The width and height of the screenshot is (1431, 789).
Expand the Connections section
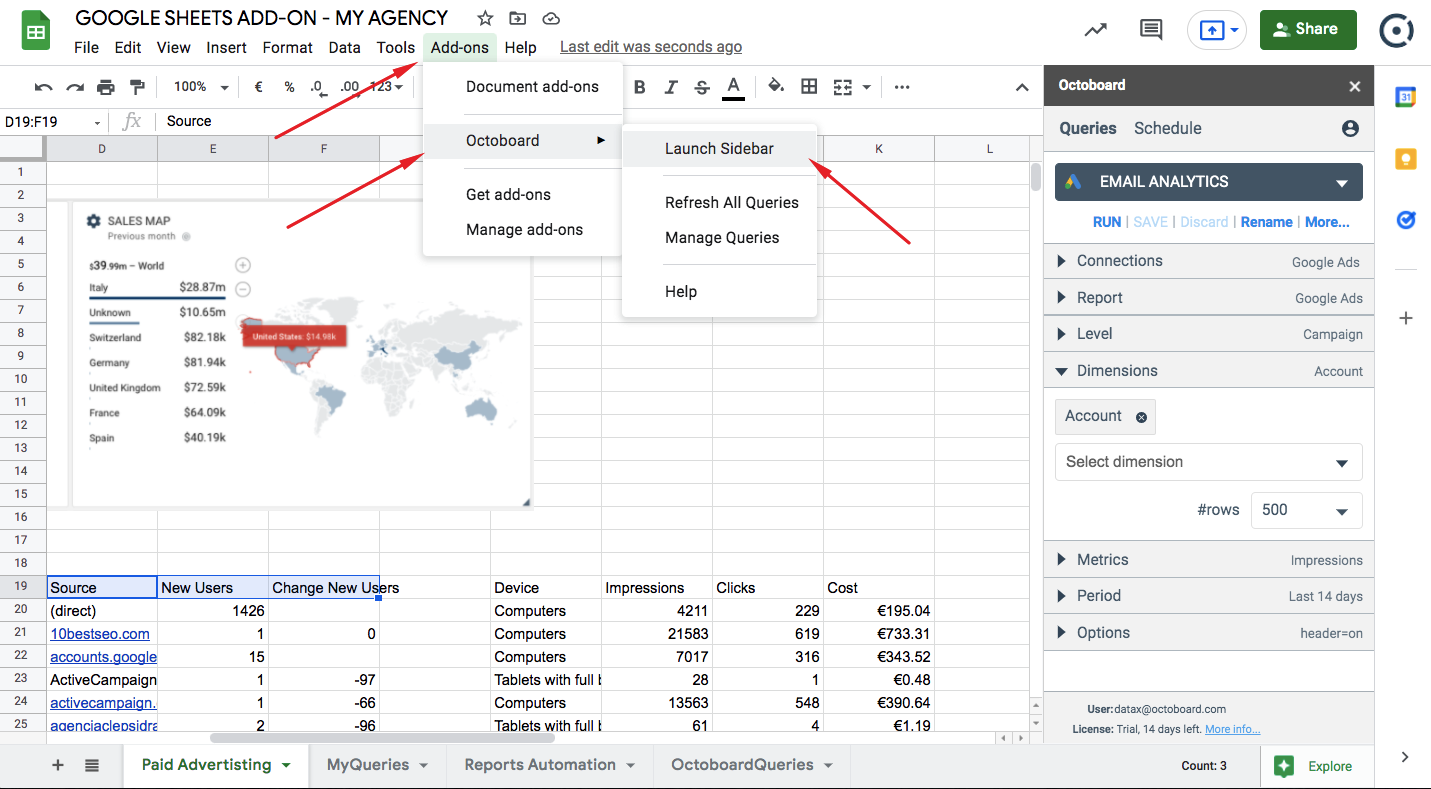pos(1208,261)
